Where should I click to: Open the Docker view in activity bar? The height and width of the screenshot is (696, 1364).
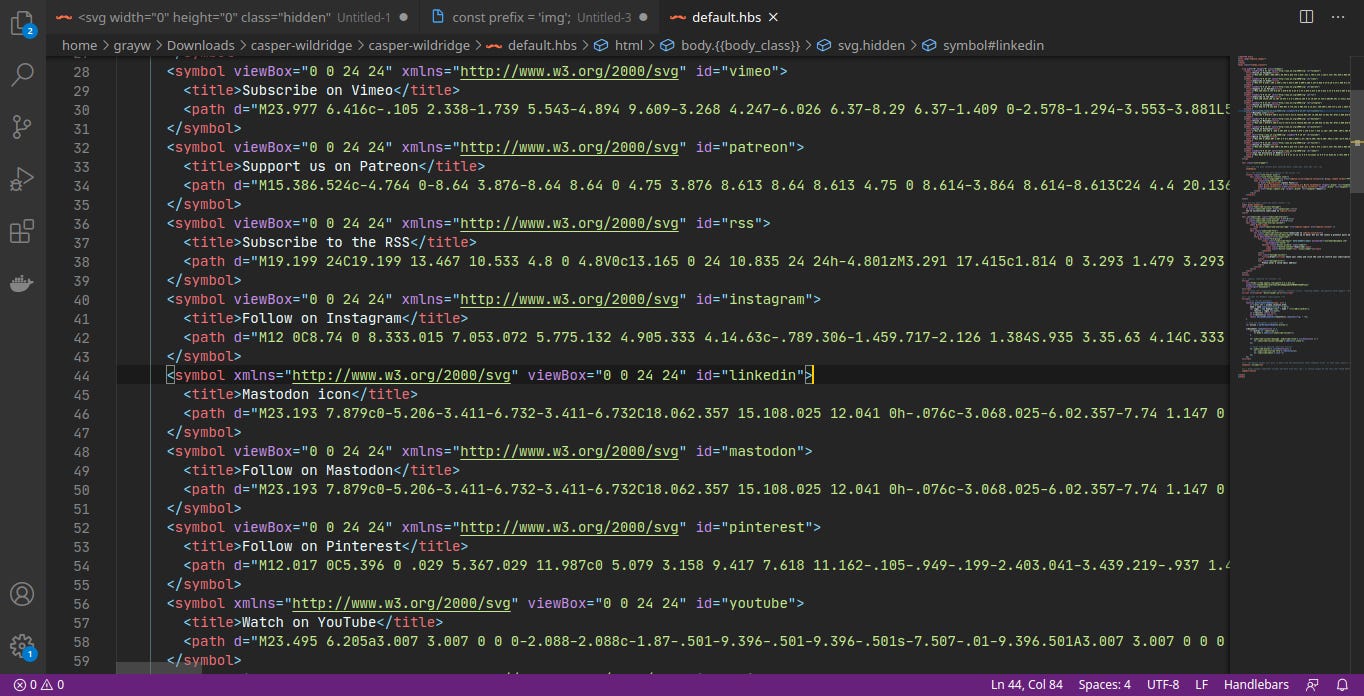click(x=22, y=284)
